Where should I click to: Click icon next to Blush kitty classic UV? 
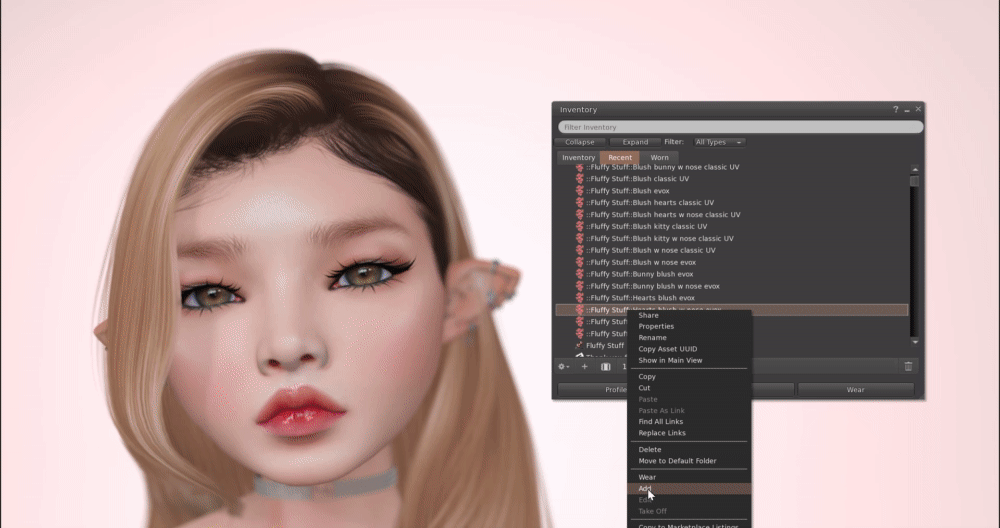click(580, 226)
